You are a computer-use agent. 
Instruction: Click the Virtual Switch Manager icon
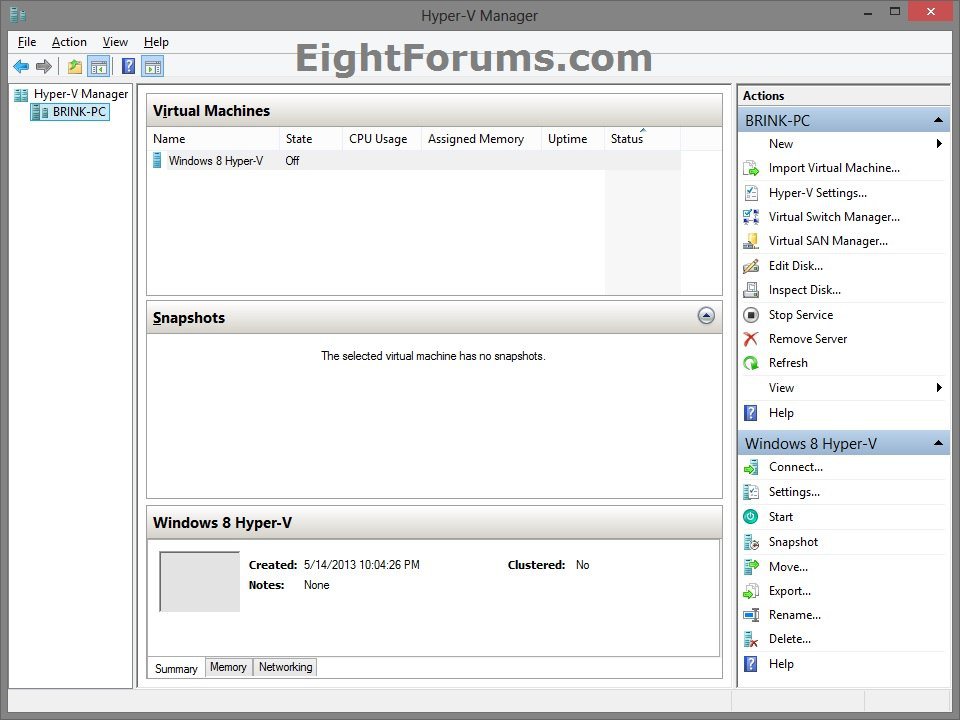(751, 217)
